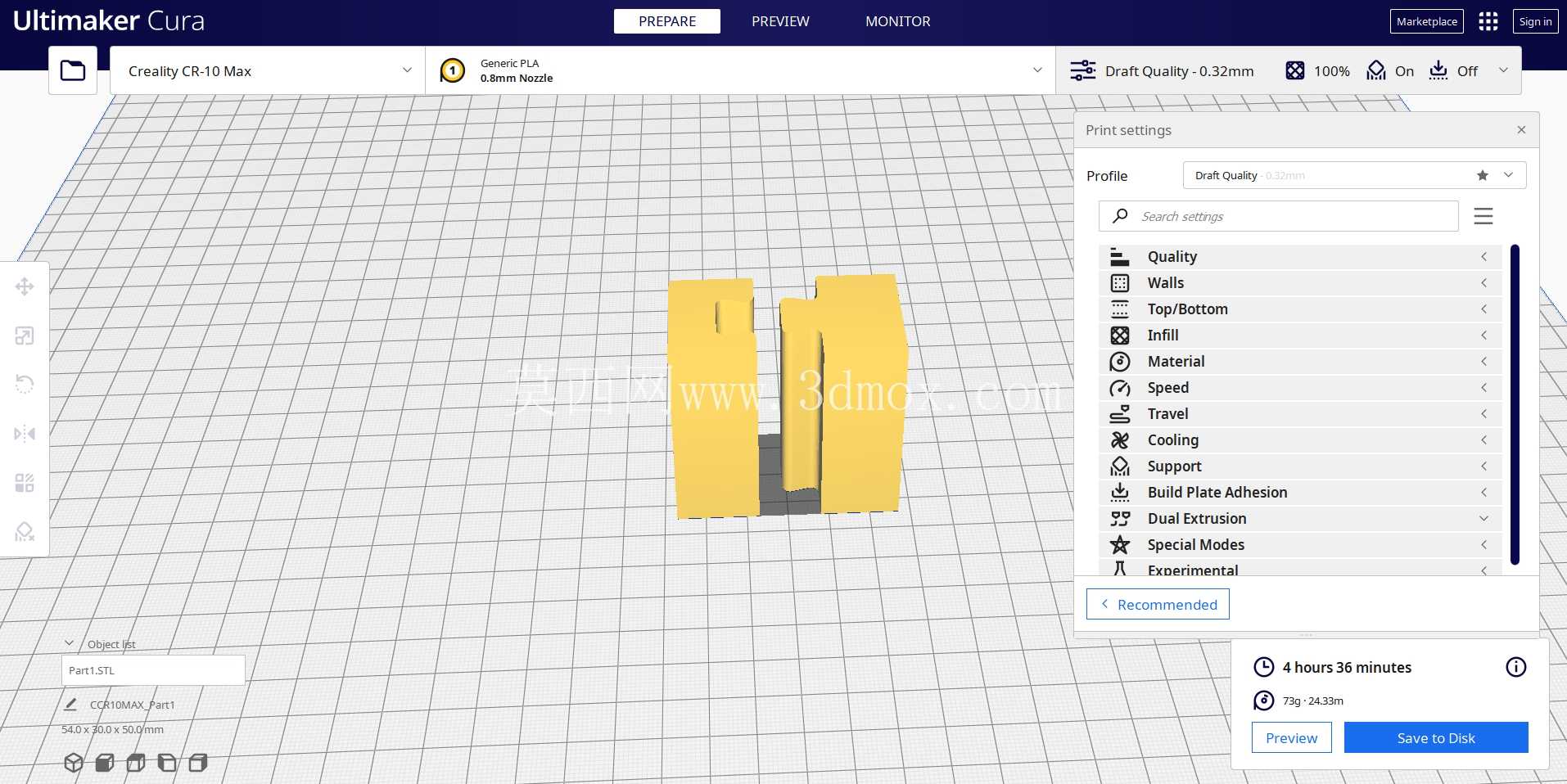Viewport: 1567px width, 784px height.
Task: Open Generic PLA material dropdown
Action: (x=740, y=70)
